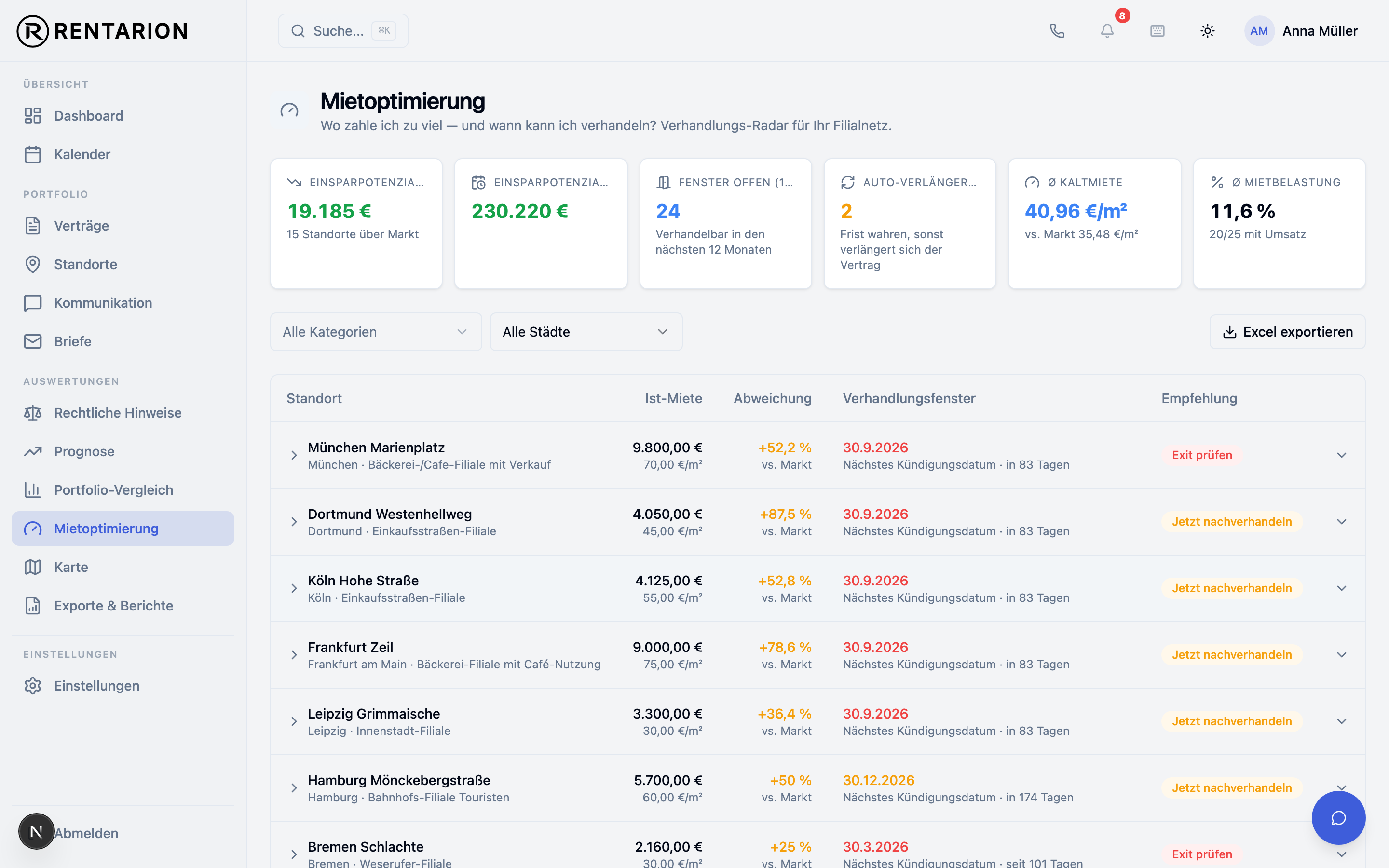
Task: Open Portfolio-Vergleich menu item
Action: click(123, 489)
